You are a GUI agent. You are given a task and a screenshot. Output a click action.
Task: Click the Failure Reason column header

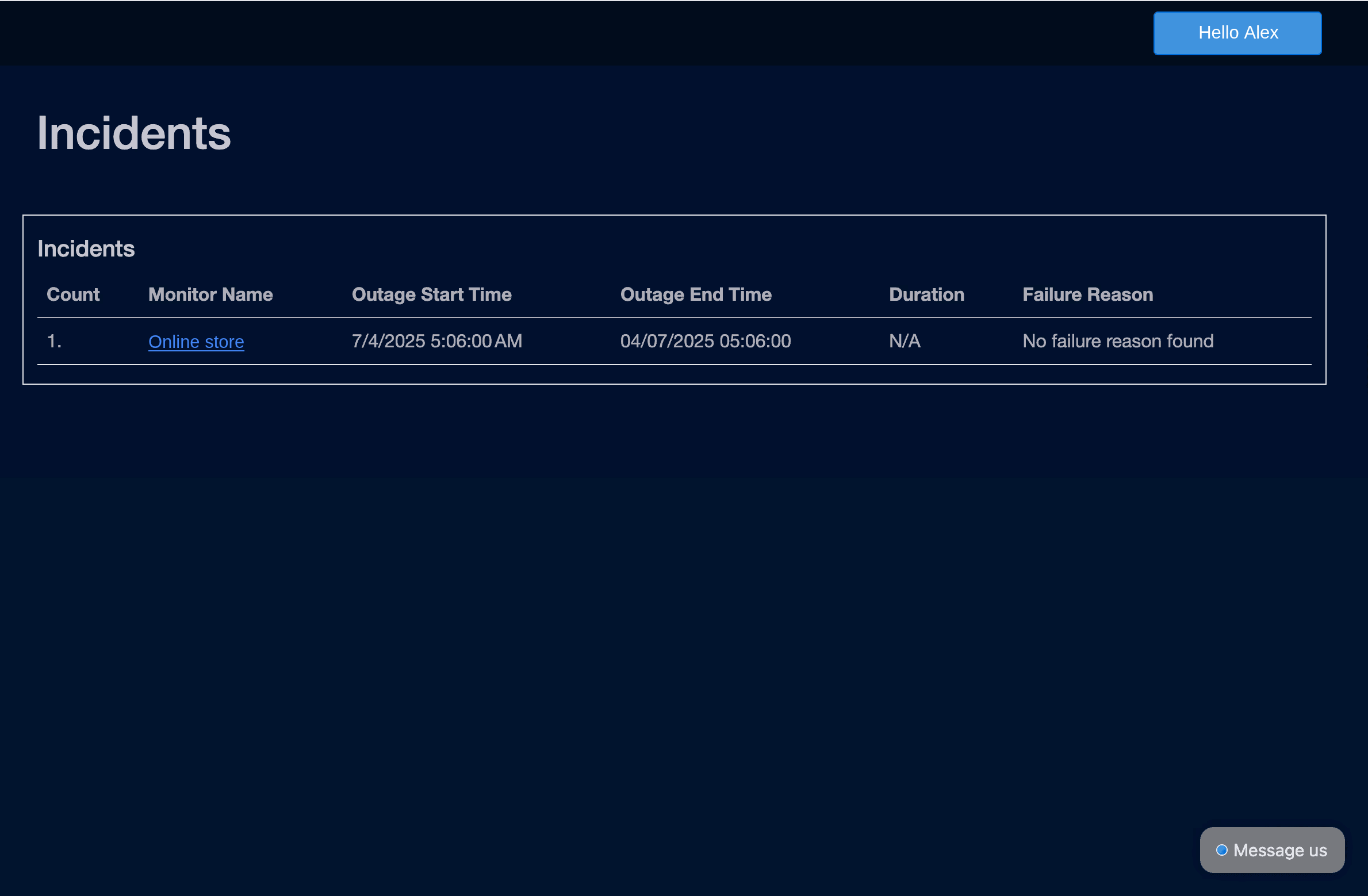point(1087,294)
